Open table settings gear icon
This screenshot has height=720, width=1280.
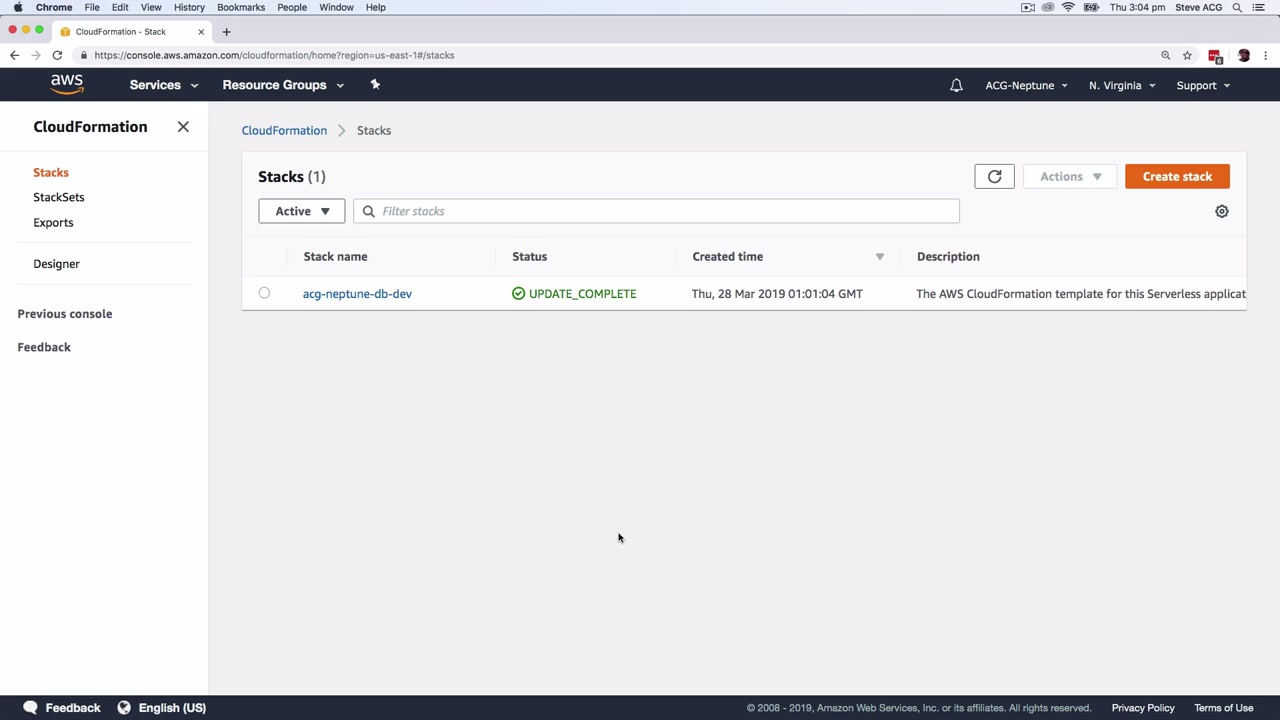pos(1221,211)
